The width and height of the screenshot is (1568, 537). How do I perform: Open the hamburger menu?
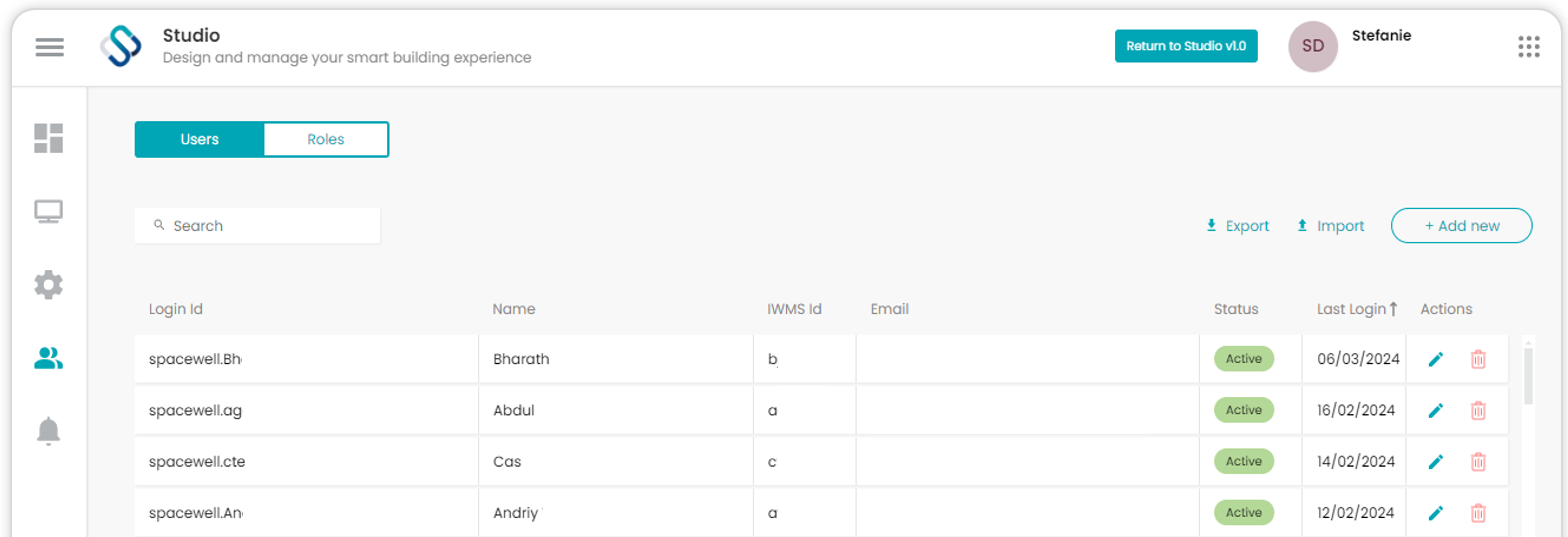49,47
